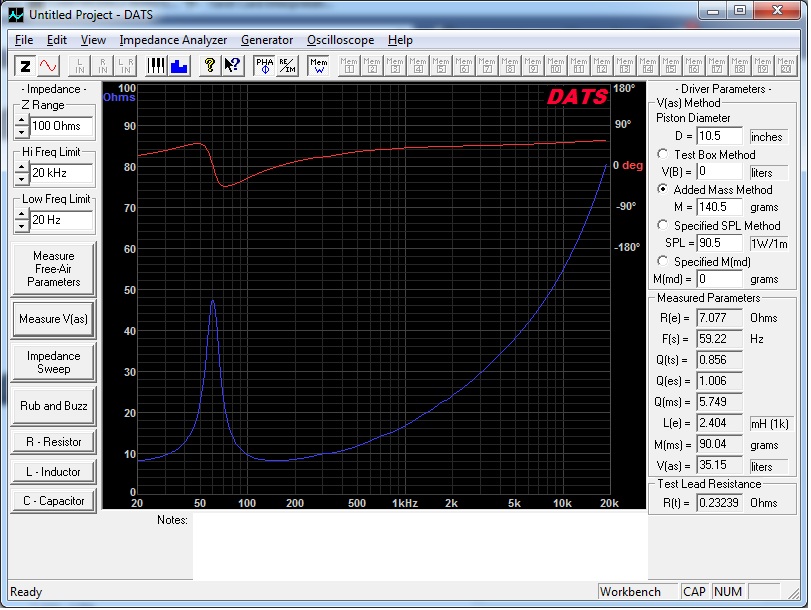
Task: Click the Test Lead Resistance R(t) field
Action: pyautogui.click(x=719, y=503)
